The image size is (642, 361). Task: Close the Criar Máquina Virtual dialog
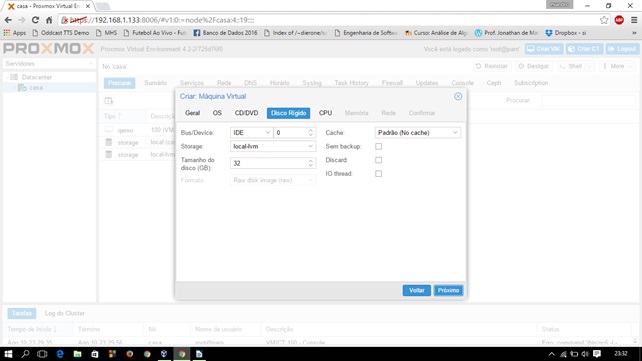(x=458, y=96)
